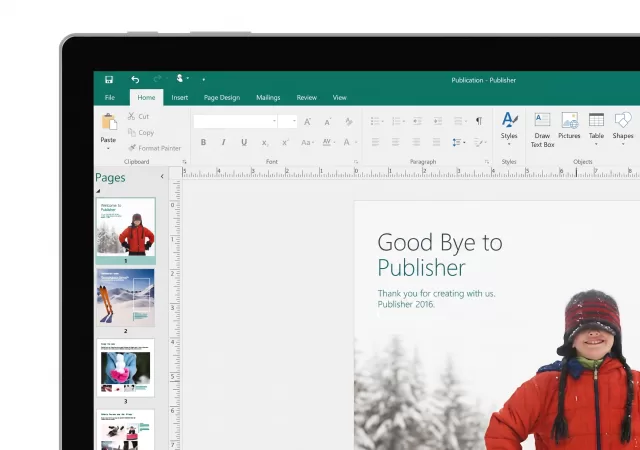640x450 pixels.
Task: Toggle Superscript formatting
Action: point(285,142)
